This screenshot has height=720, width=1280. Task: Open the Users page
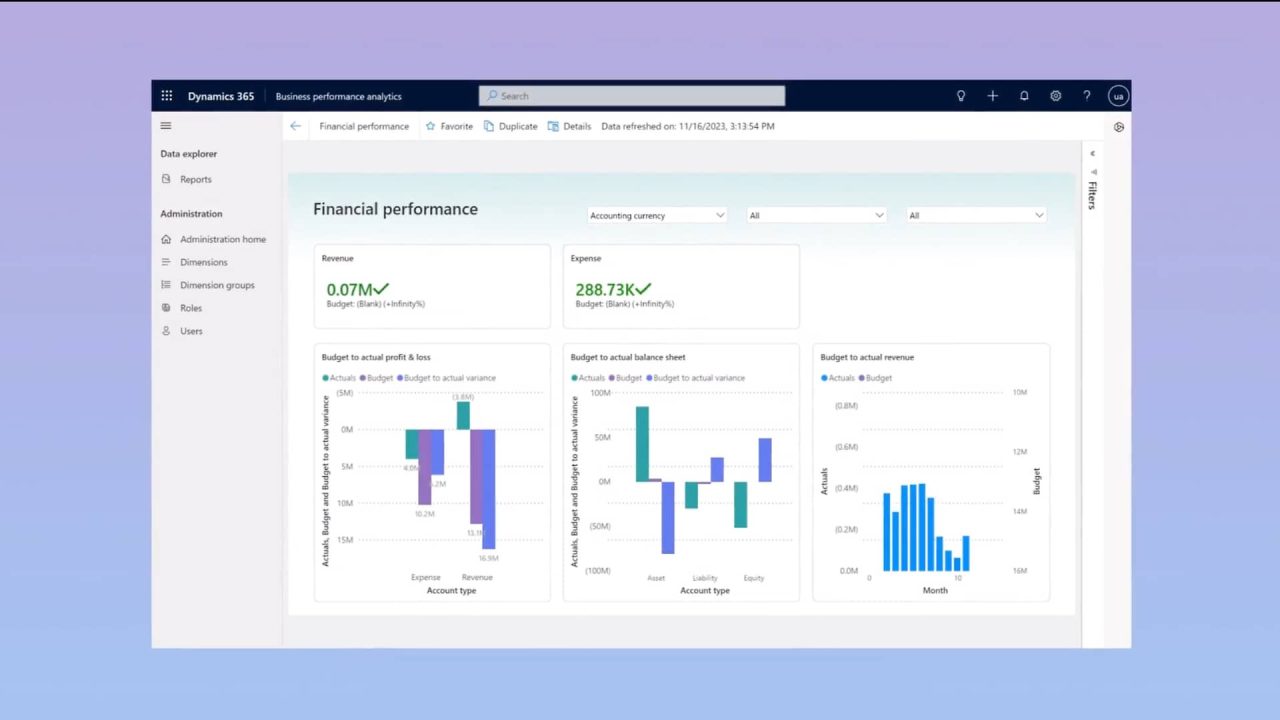click(x=191, y=331)
